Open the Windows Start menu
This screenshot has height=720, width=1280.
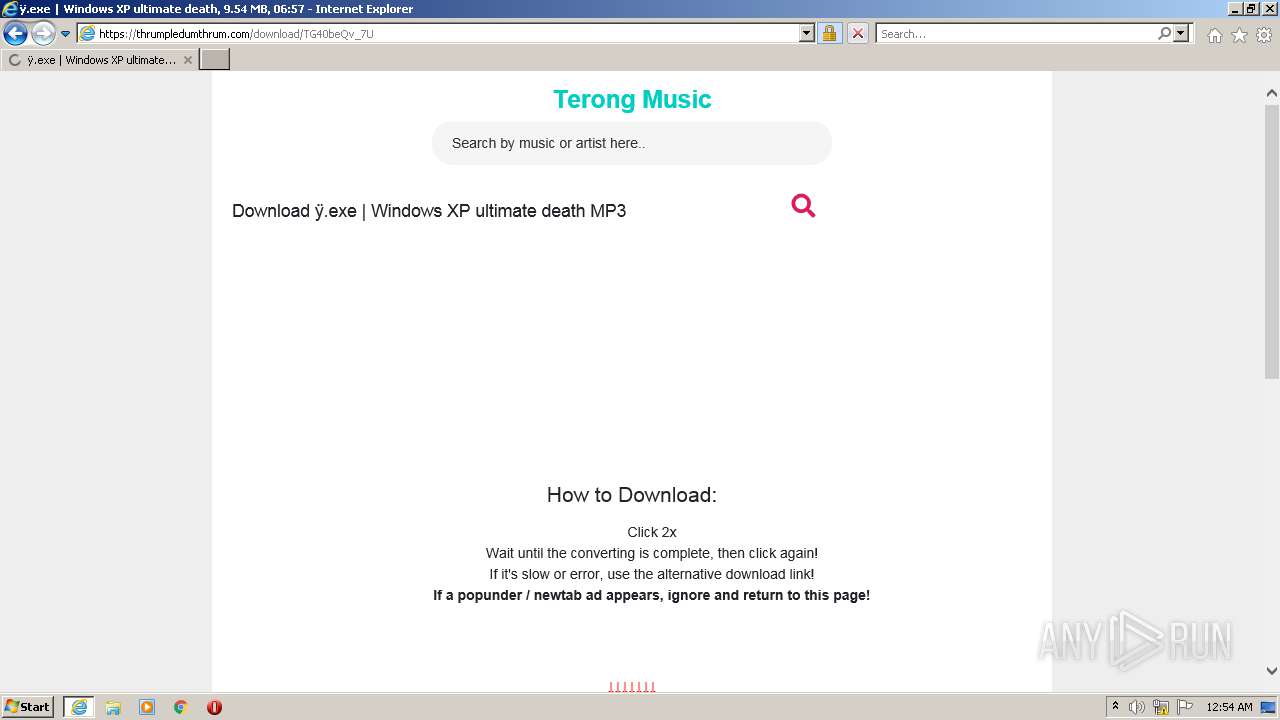[x=28, y=707]
